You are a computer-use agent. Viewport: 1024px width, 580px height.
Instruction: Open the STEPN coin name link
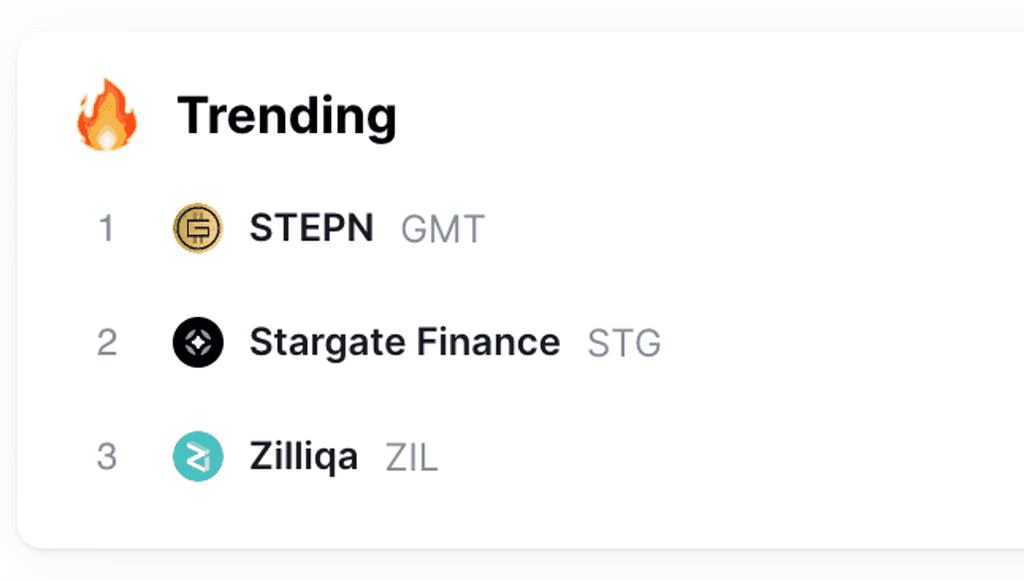click(312, 228)
